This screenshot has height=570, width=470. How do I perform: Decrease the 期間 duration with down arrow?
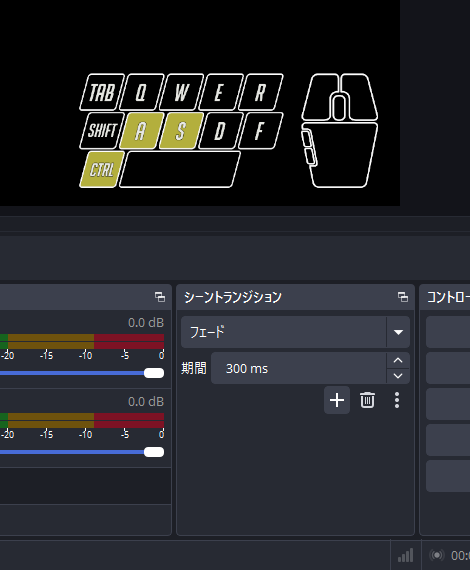398,376
